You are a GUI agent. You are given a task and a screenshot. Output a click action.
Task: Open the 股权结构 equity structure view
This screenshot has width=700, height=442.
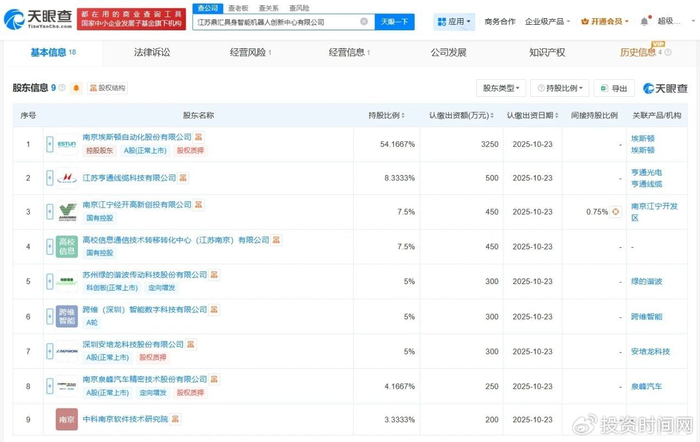click(107, 88)
